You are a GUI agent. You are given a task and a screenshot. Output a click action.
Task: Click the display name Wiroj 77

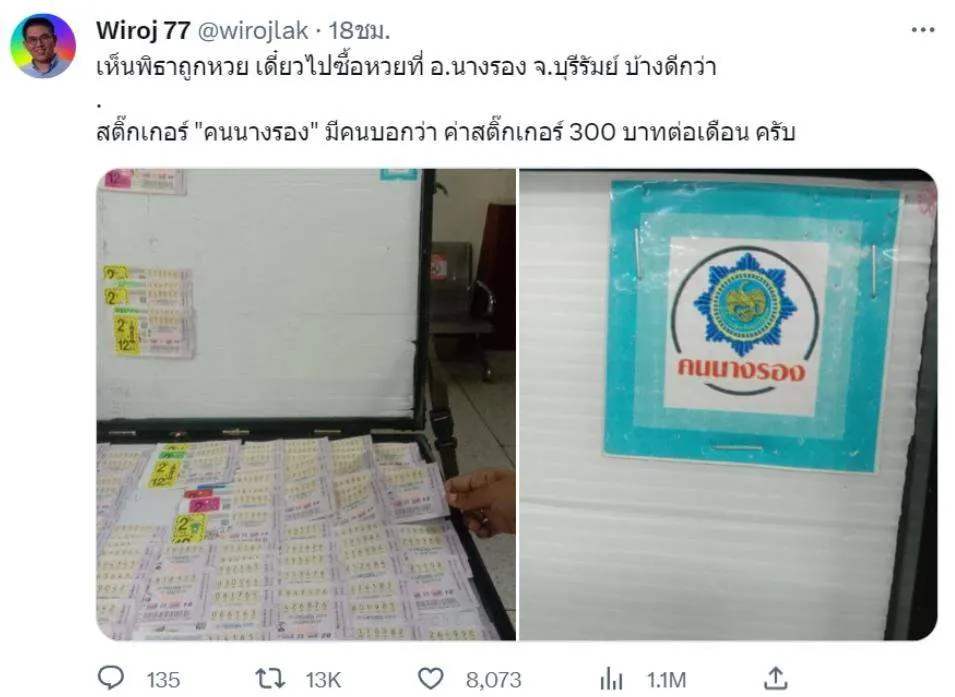tap(143, 30)
